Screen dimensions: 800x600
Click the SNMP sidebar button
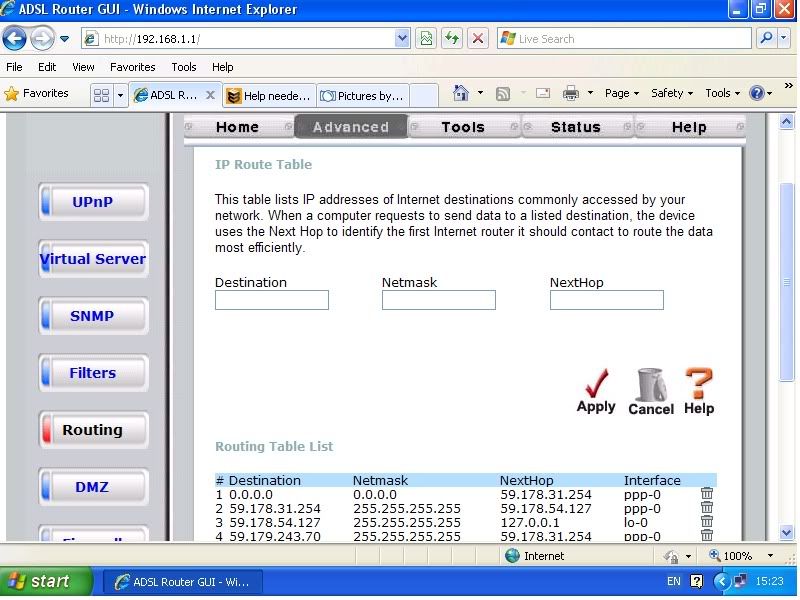pyautogui.click(x=93, y=316)
